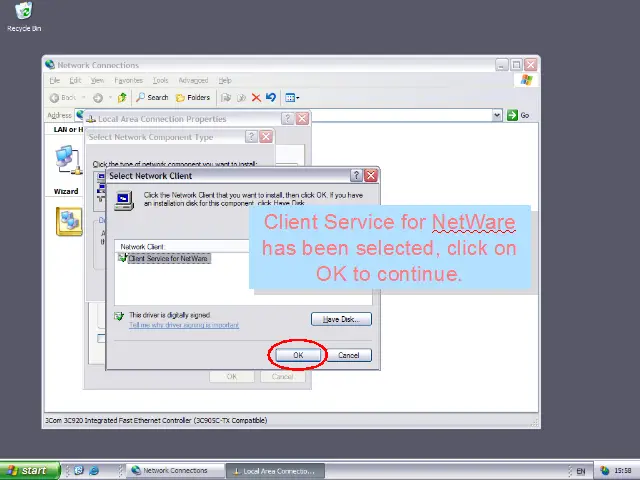Open the Tools menu
This screenshot has height=480, width=640.
(160, 80)
